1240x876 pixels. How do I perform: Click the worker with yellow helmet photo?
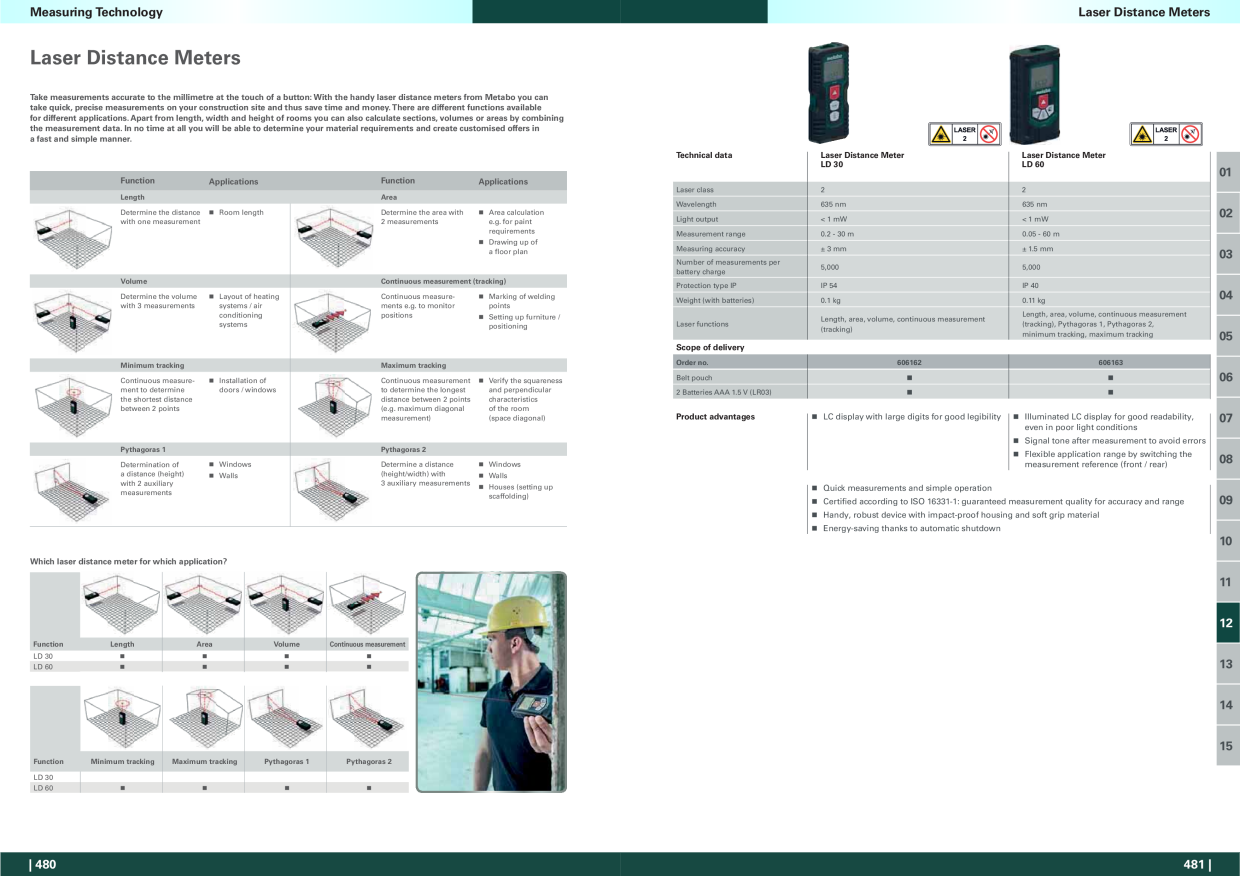pyautogui.click(x=491, y=682)
